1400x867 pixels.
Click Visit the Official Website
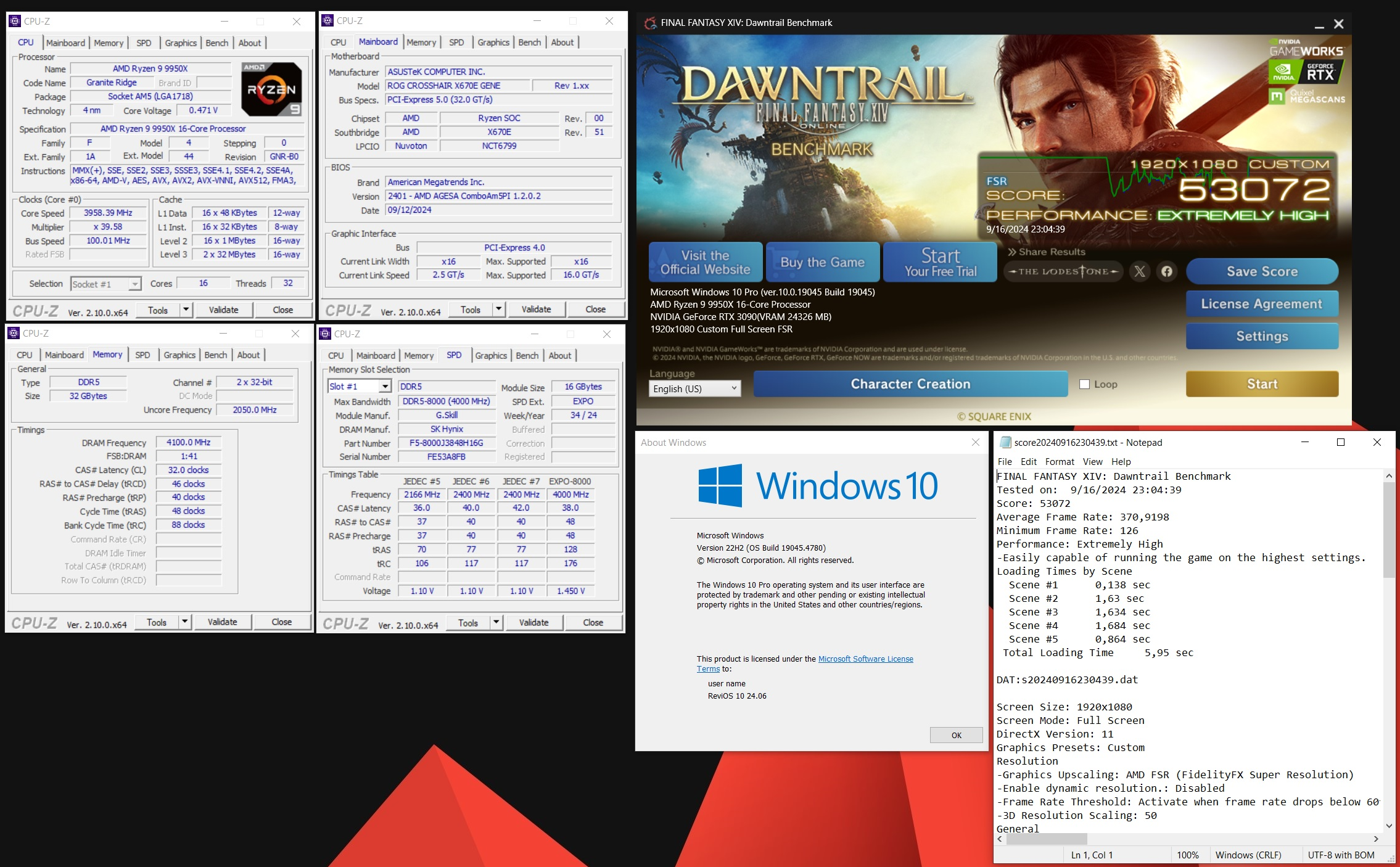706,262
